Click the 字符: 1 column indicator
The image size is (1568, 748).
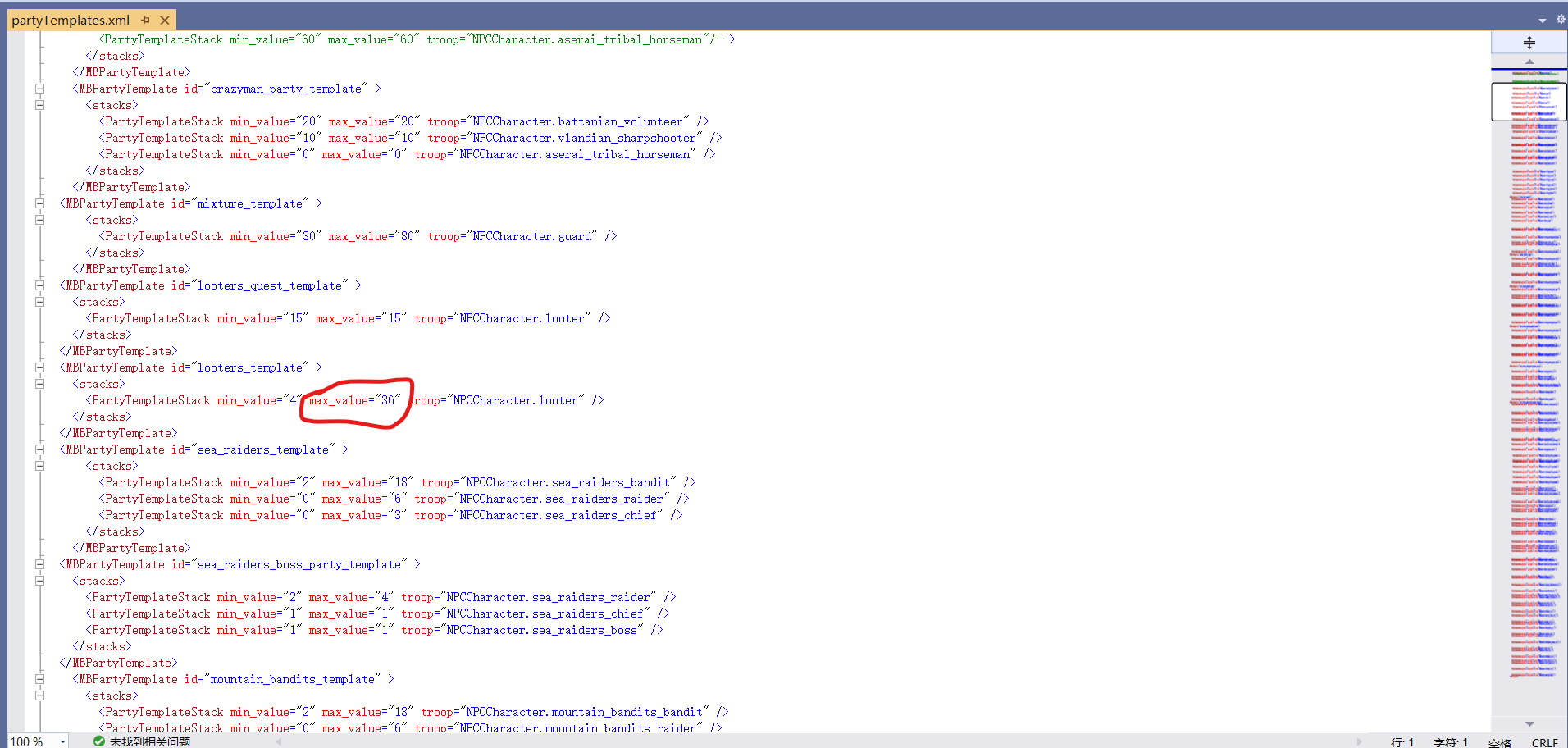(x=1451, y=742)
